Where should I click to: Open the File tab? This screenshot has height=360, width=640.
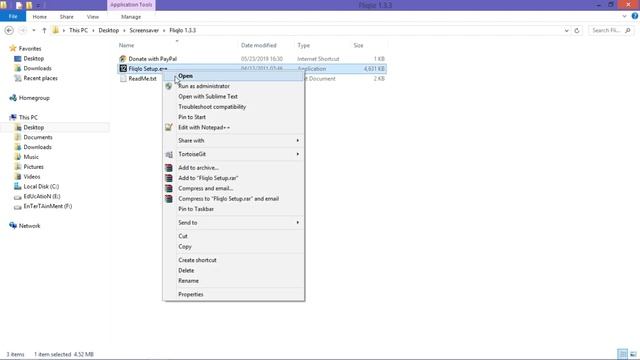click(x=13, y=17)
